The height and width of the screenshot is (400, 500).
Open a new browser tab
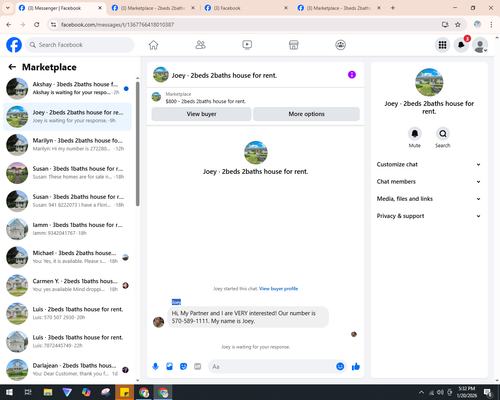click(393, 8)
